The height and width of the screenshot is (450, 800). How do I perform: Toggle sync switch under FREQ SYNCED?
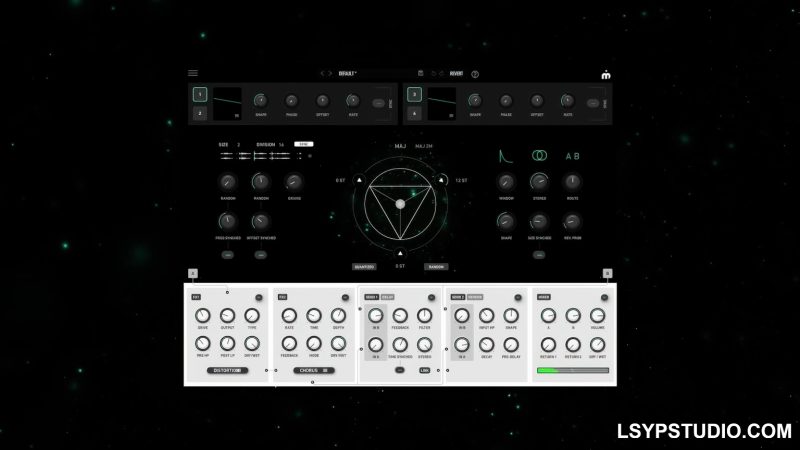click(228, 255)
